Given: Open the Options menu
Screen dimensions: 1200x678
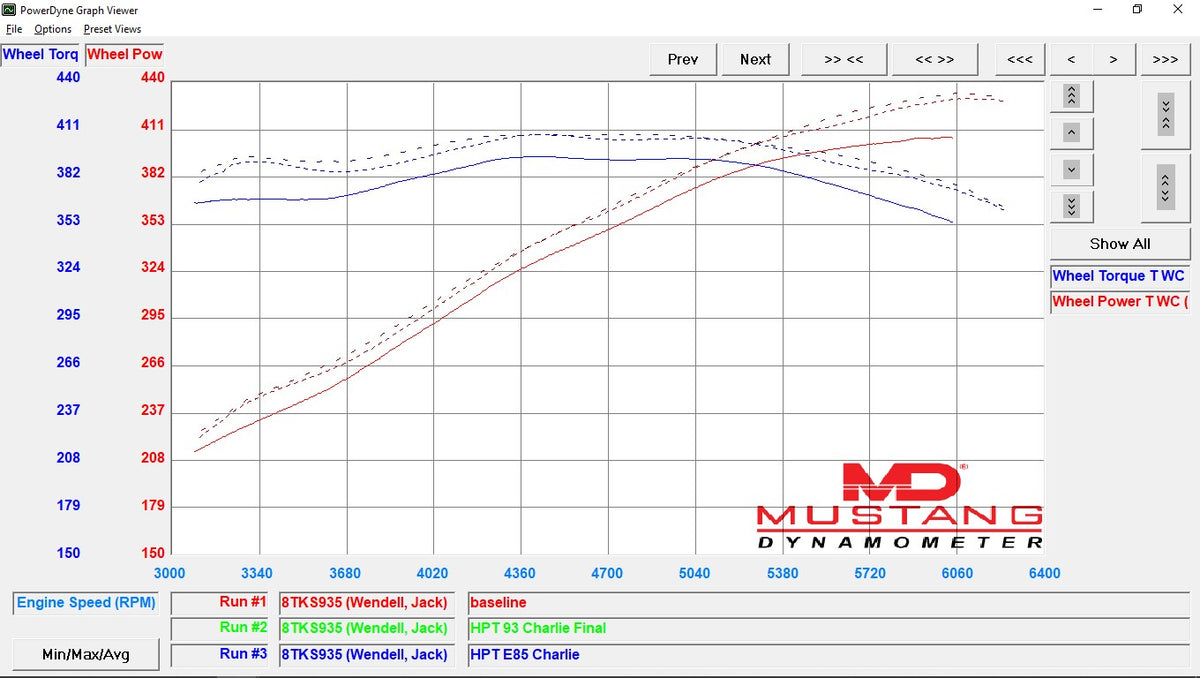Looking at the screenshot, I should (53, 29).
